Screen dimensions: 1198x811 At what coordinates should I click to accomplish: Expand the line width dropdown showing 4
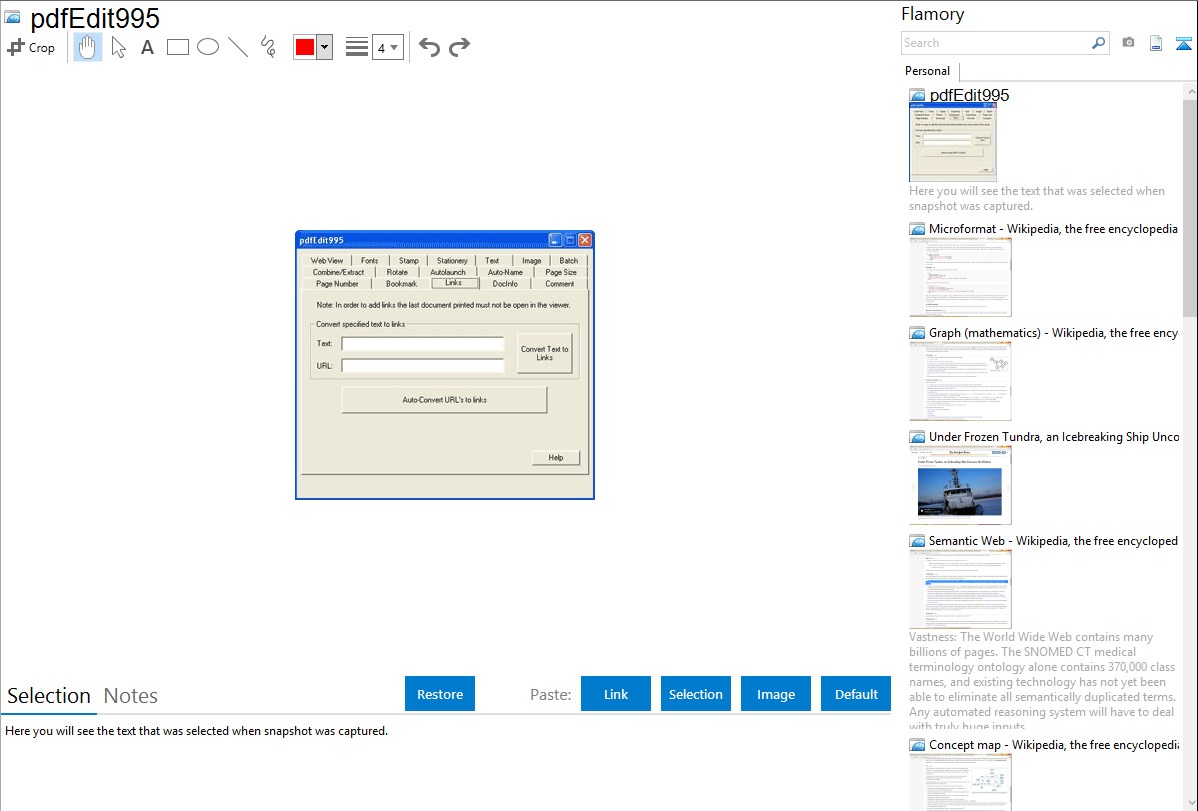(387, 47)
